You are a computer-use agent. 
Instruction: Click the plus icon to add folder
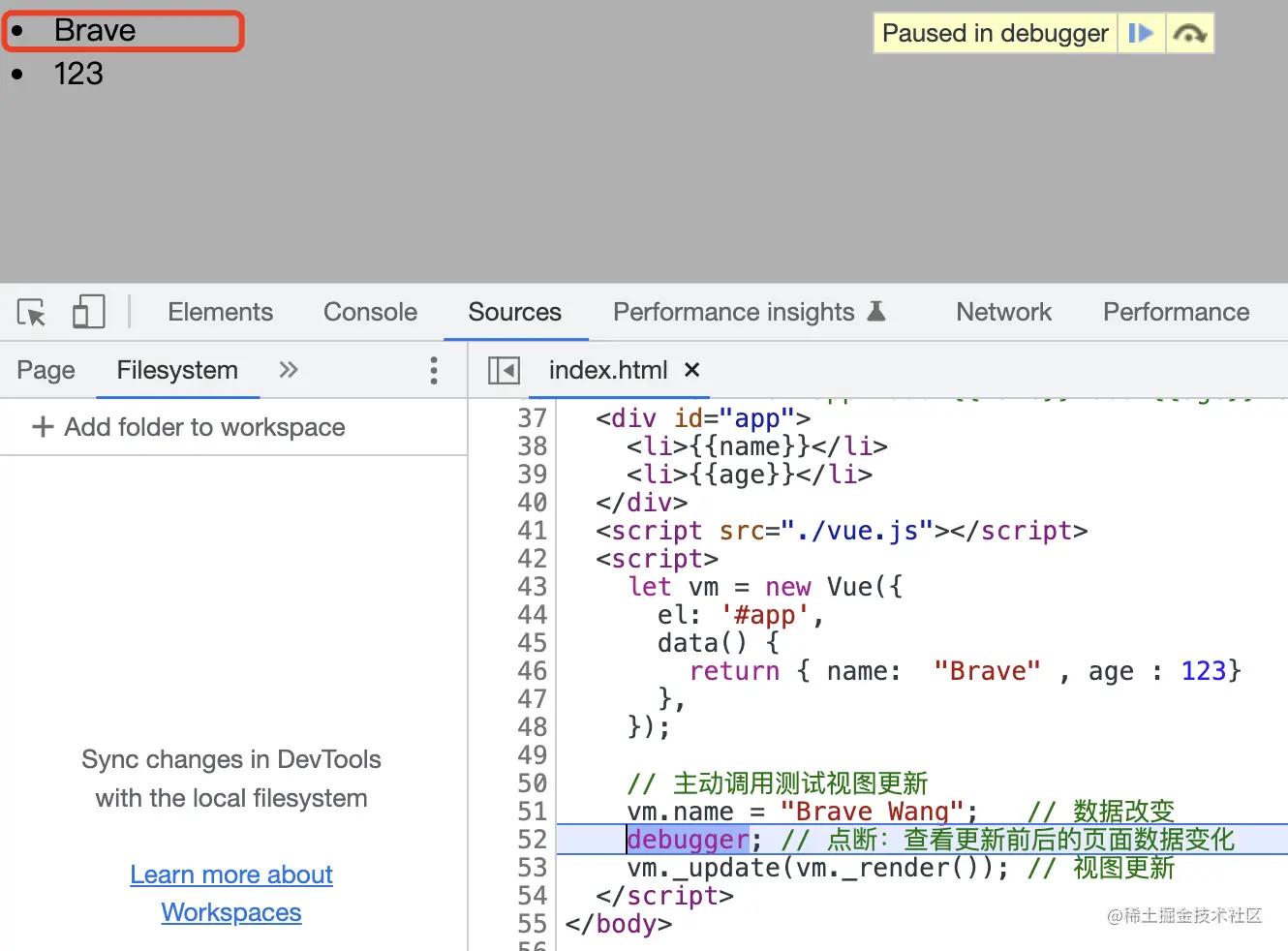pyautogui.click(x=43, y=427)
